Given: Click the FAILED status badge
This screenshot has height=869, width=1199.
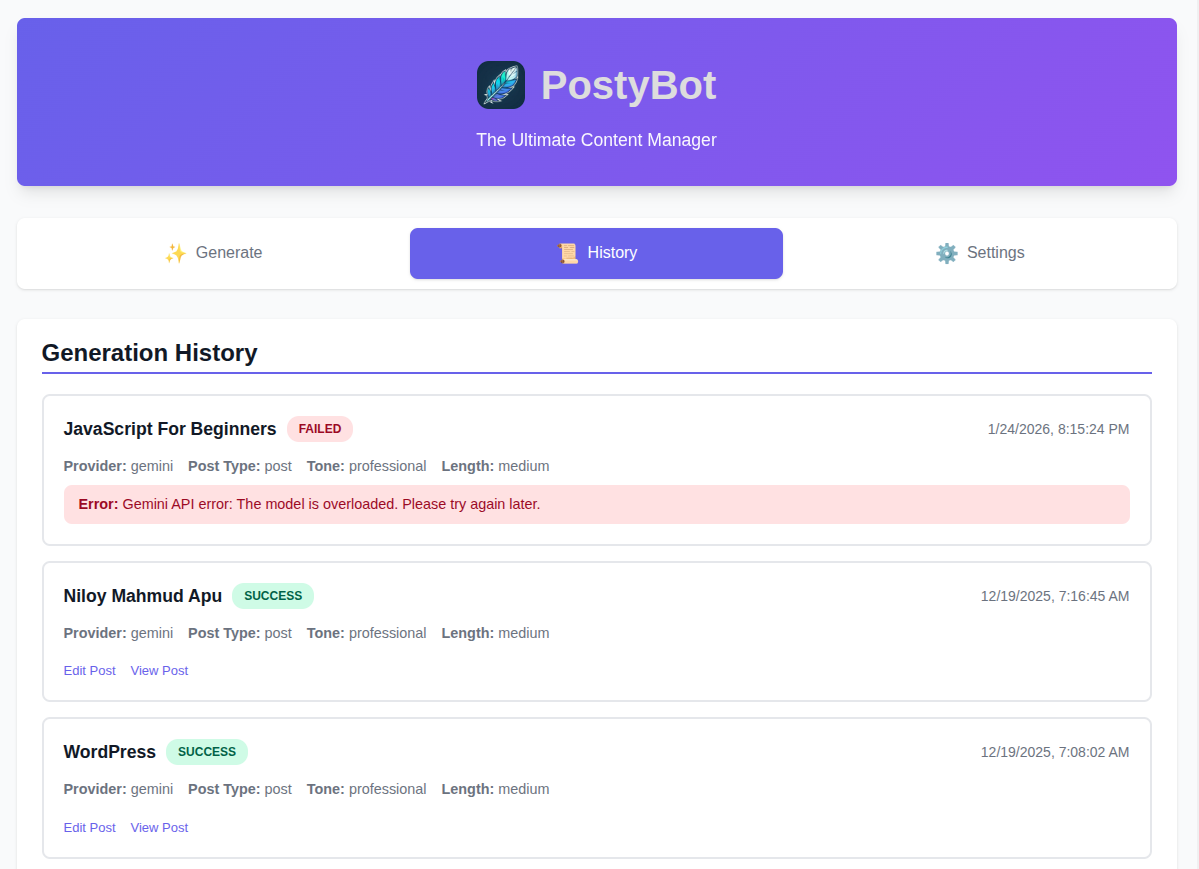Looking at the screenshot, I should click(x=320, y=429).
